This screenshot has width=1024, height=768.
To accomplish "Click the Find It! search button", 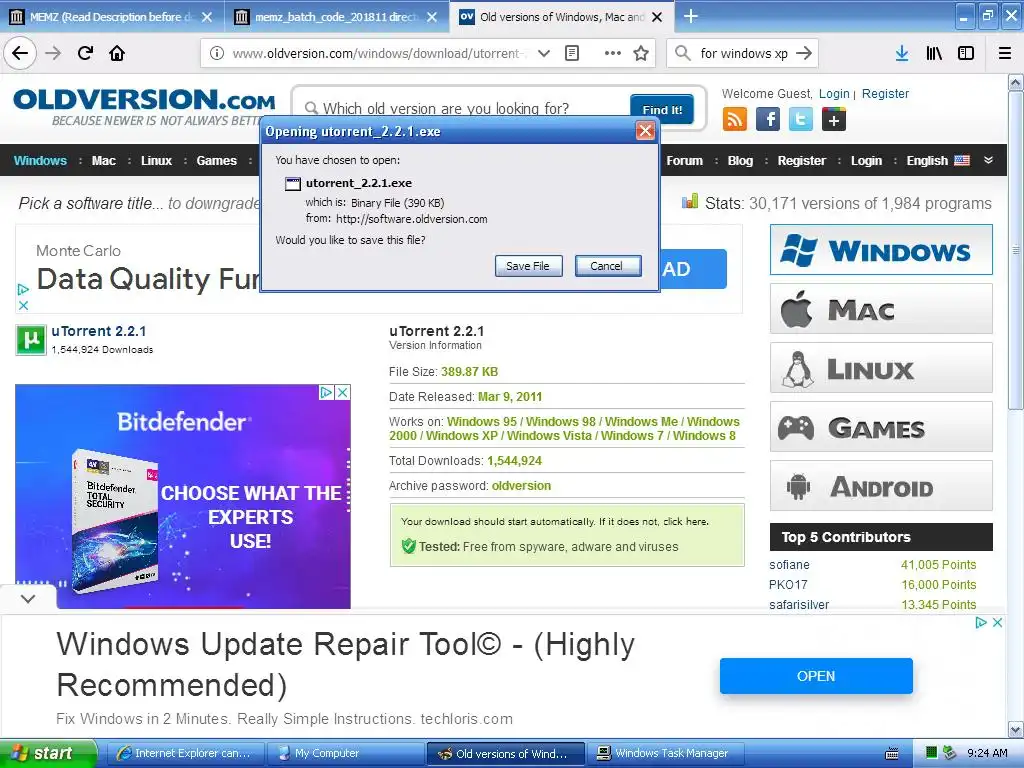I will coord(662,109).
